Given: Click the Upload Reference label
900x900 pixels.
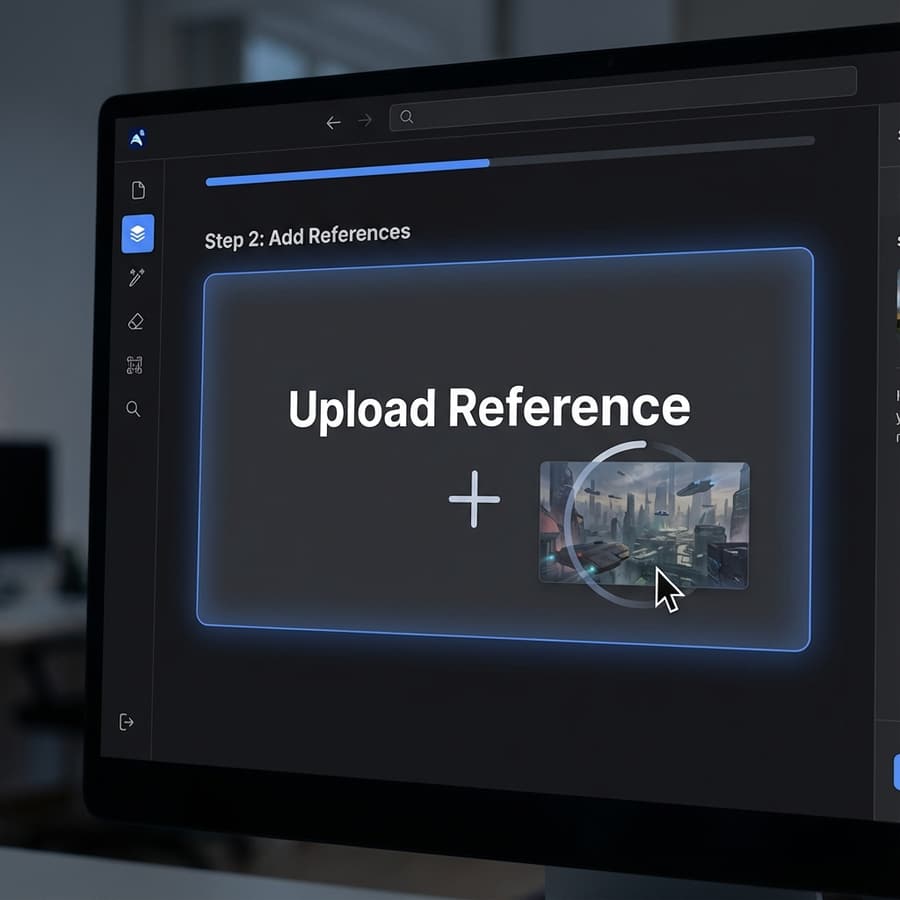Looking at the screenshot, I should [x=489, y=408].
